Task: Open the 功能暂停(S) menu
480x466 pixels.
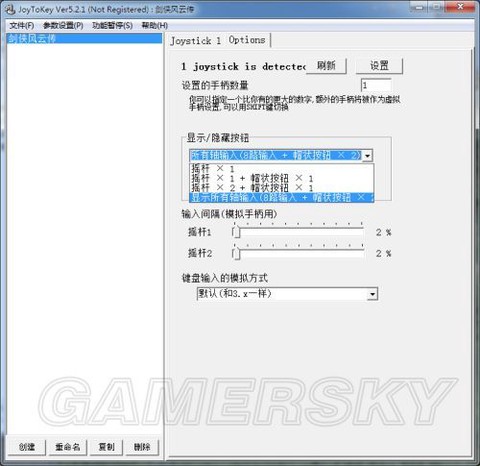Action: [112, 26]
